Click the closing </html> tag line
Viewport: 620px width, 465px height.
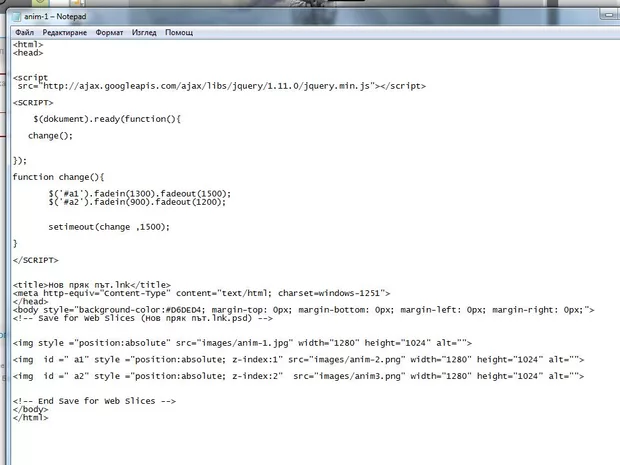30,418
